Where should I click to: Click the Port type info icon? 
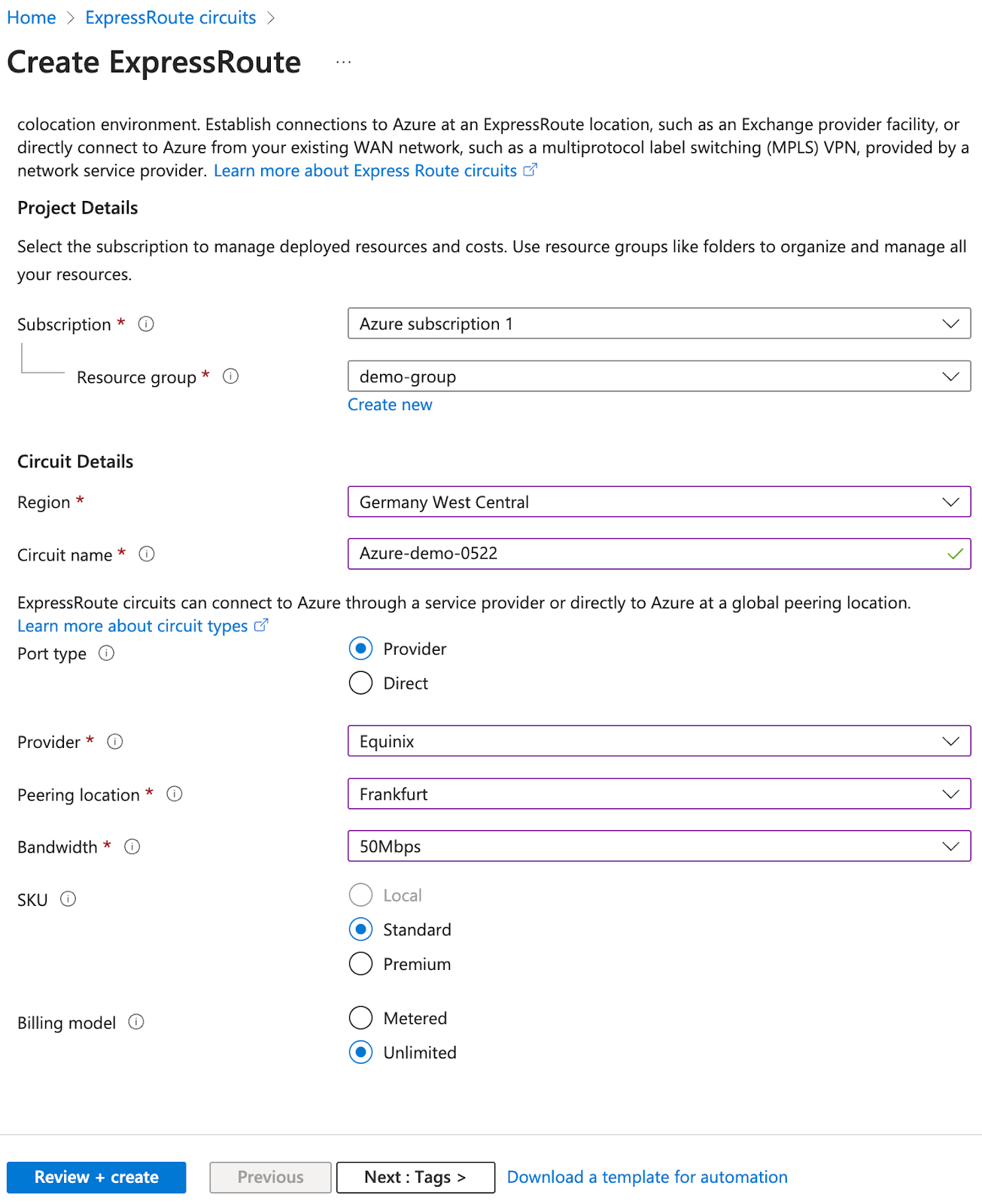107,653
